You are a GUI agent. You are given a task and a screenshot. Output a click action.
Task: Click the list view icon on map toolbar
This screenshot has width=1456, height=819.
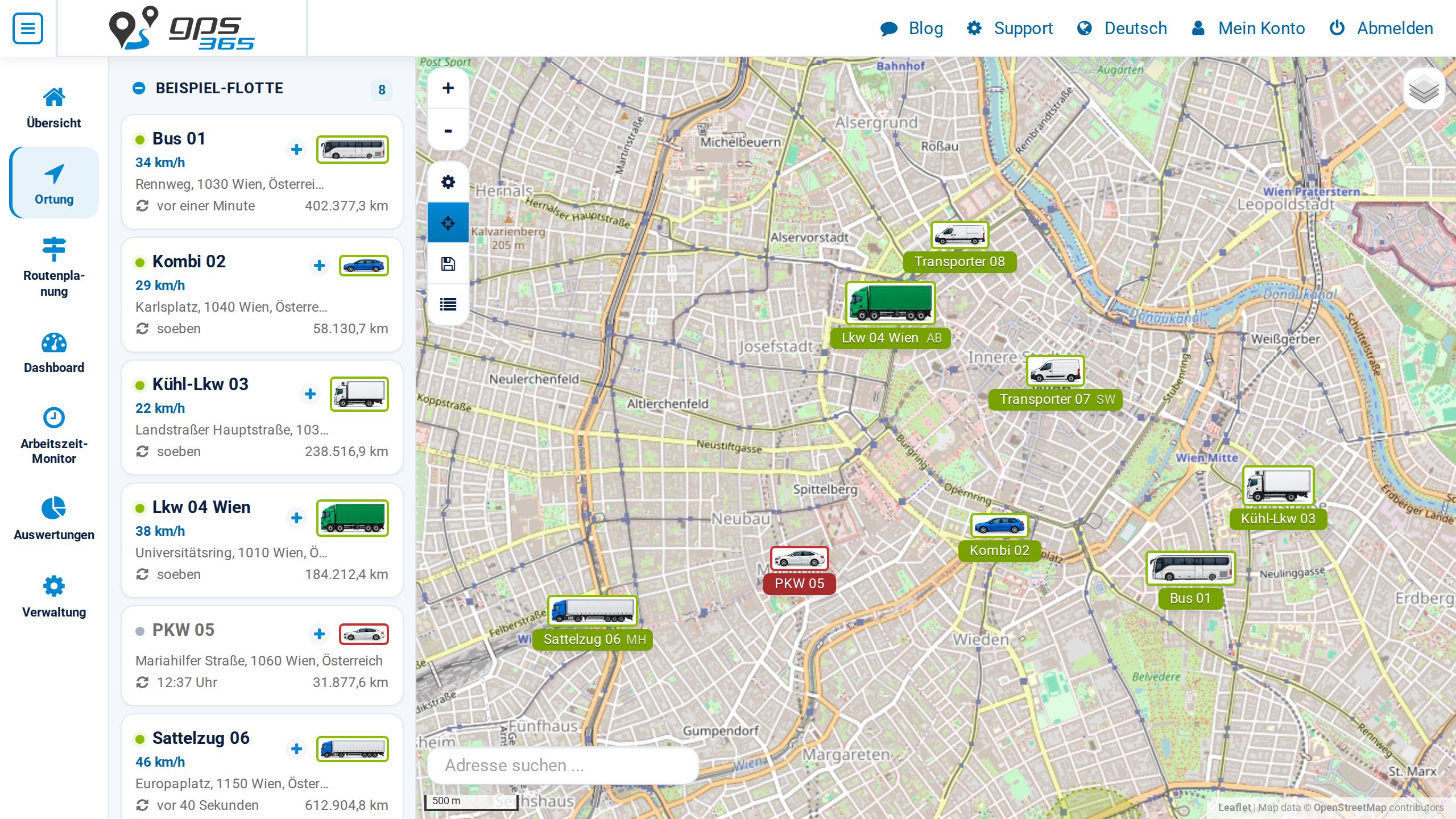(x=448, y=305)
